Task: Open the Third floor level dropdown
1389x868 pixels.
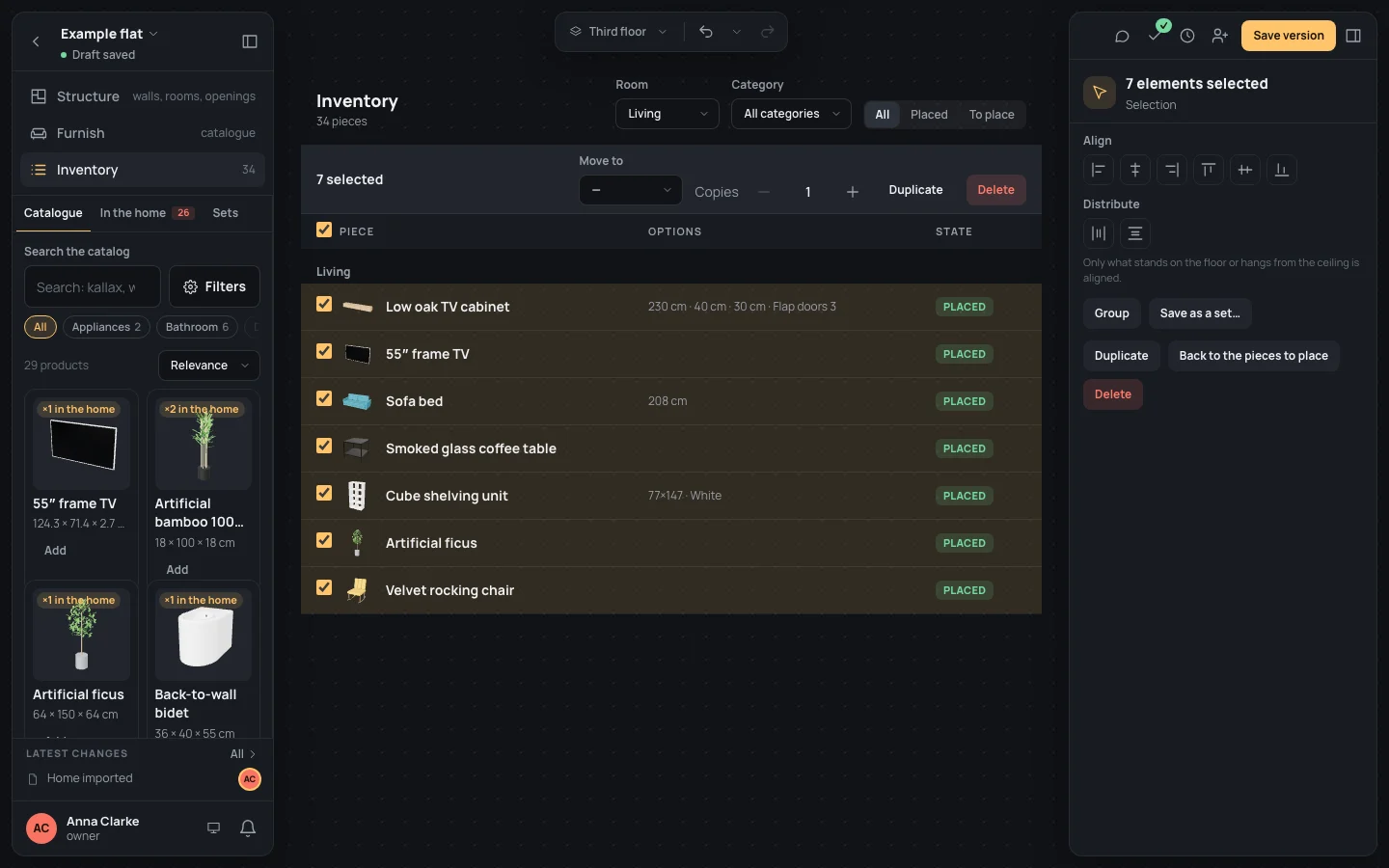Action: (x=618, y=32)
